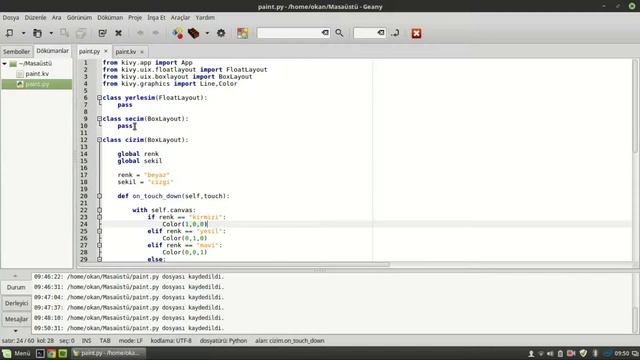Image resolution: width=640 pixels, height=360 pixels.
Task: Fold the class cizim code block
Action: (99, 140)
